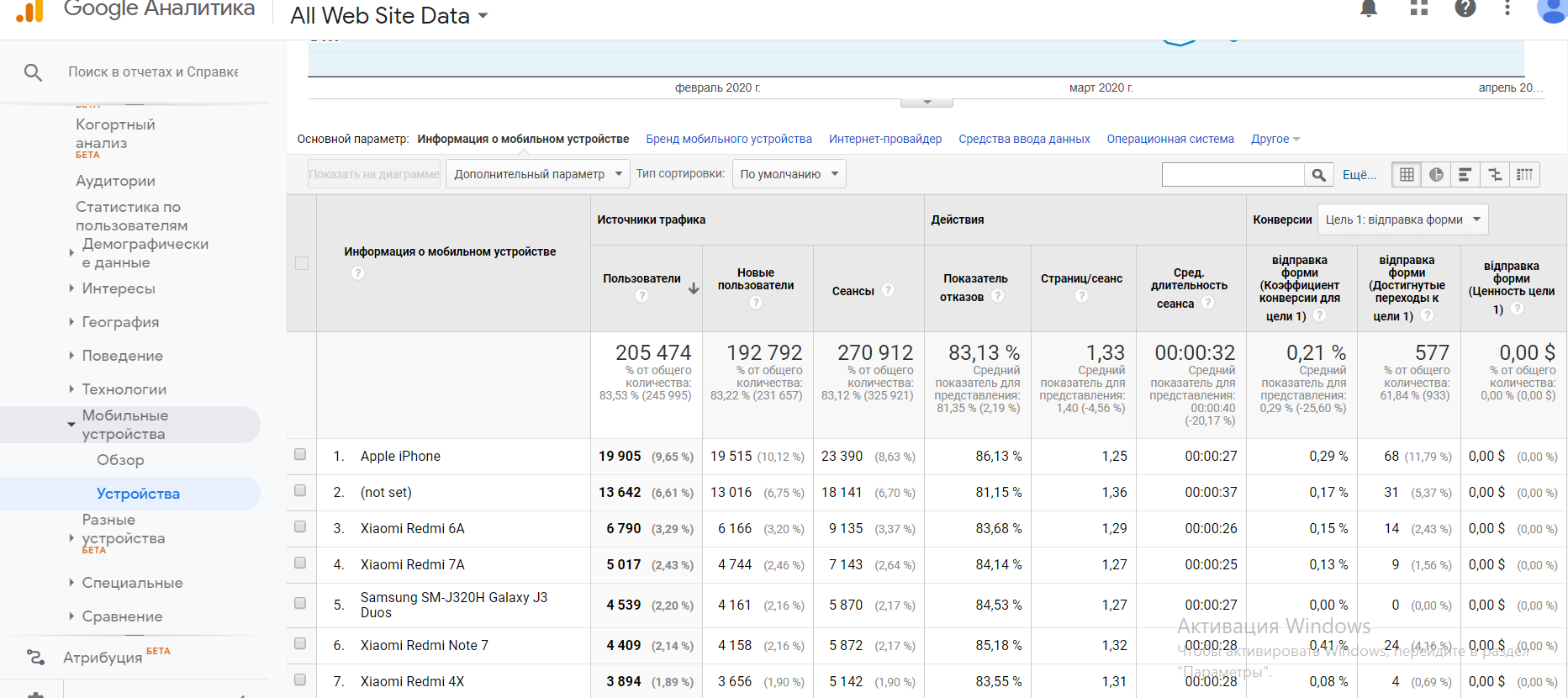The image size is (1568, 698).
Task: Click the sidebar search magnifier icon
Action: tap(33, 72)
